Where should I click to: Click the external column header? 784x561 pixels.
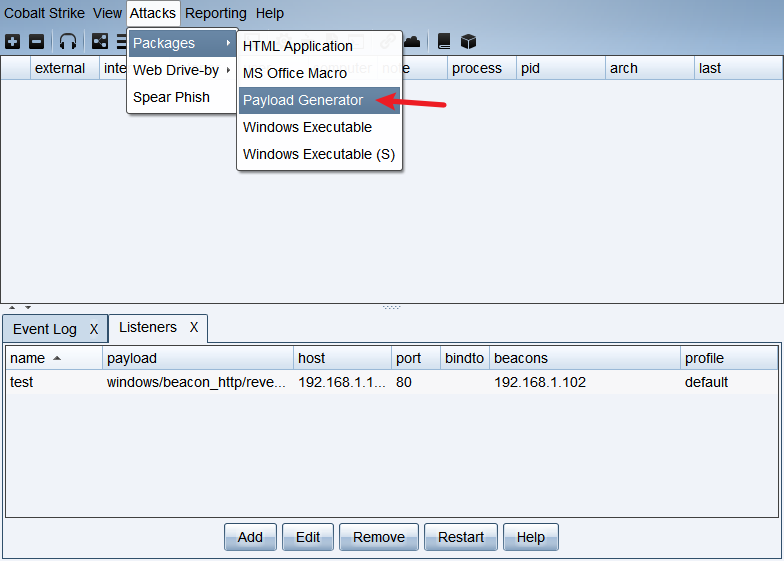click(64, 68)
